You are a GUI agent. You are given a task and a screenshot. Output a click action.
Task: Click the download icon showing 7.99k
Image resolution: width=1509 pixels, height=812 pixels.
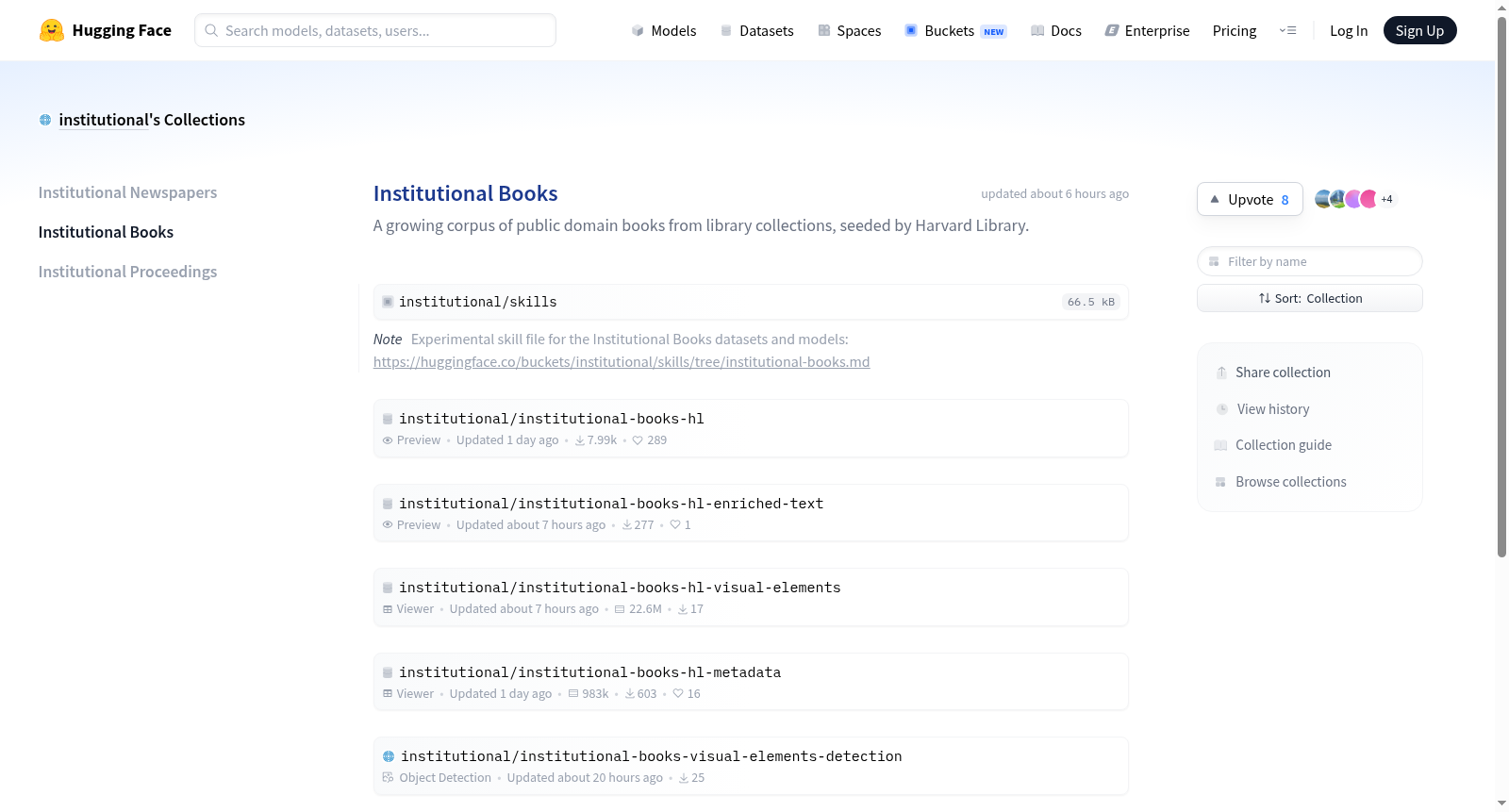580,440
